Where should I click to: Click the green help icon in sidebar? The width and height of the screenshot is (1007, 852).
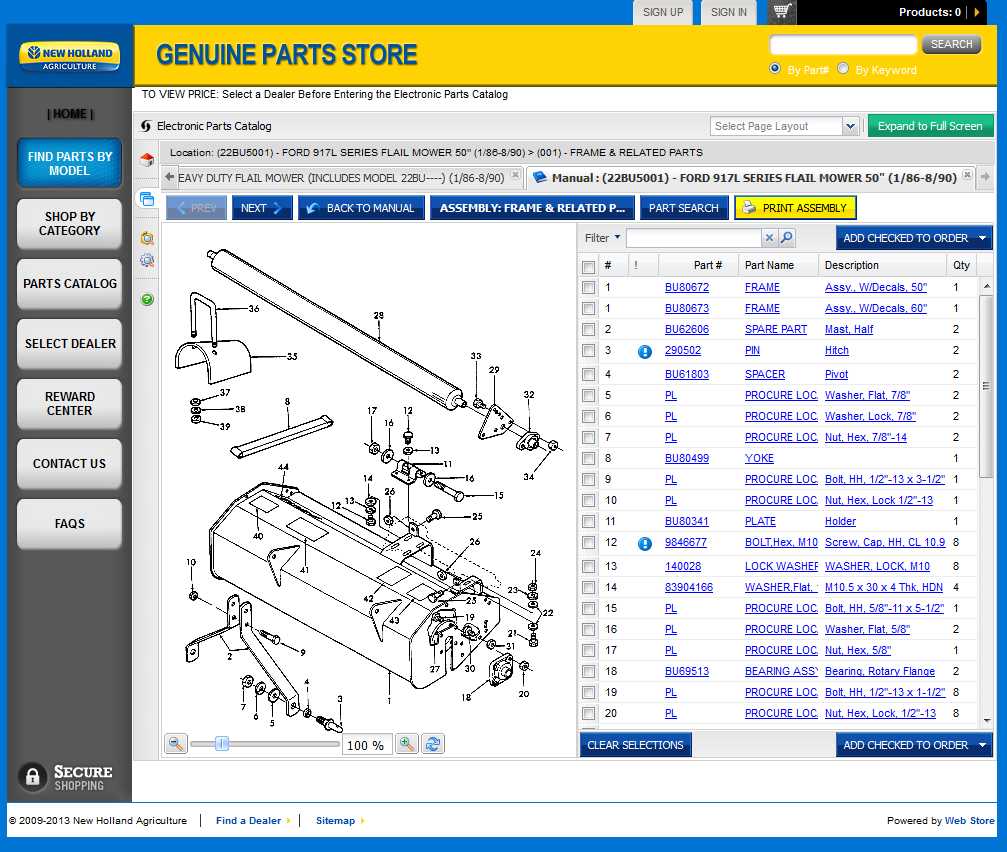pyautogui.click(x=147, y=299)
